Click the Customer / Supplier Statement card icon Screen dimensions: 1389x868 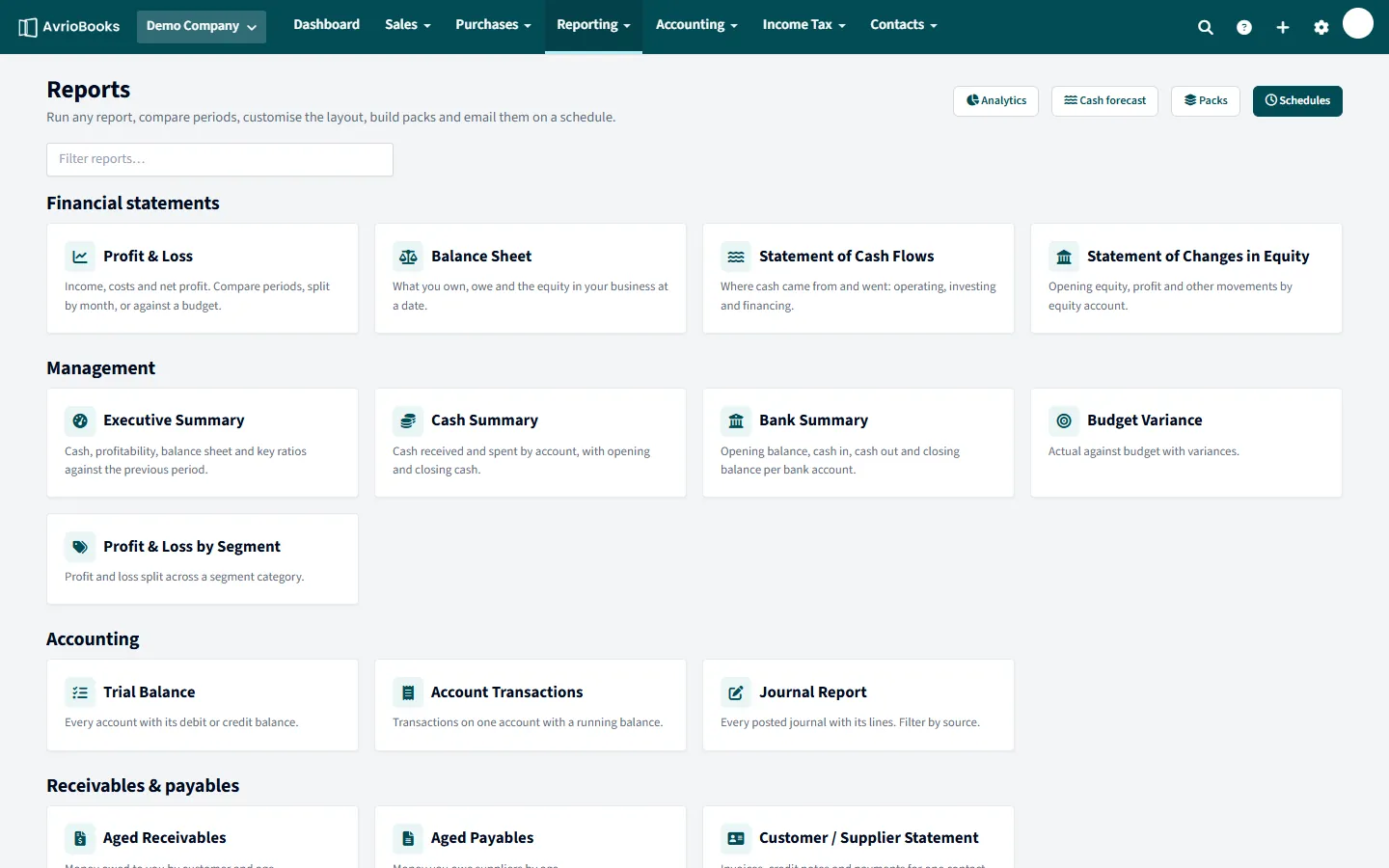pyautogui.click(x=736, y=838)
